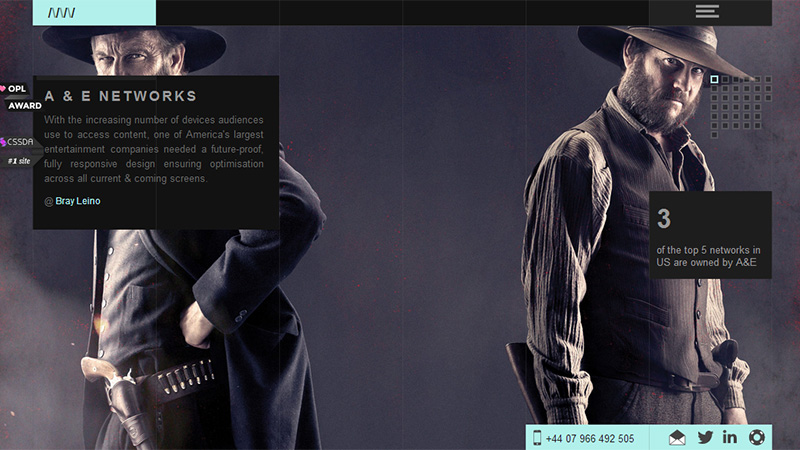Click the zigzag logo in cyan header

pyautogui.click(x=61, y=13)
